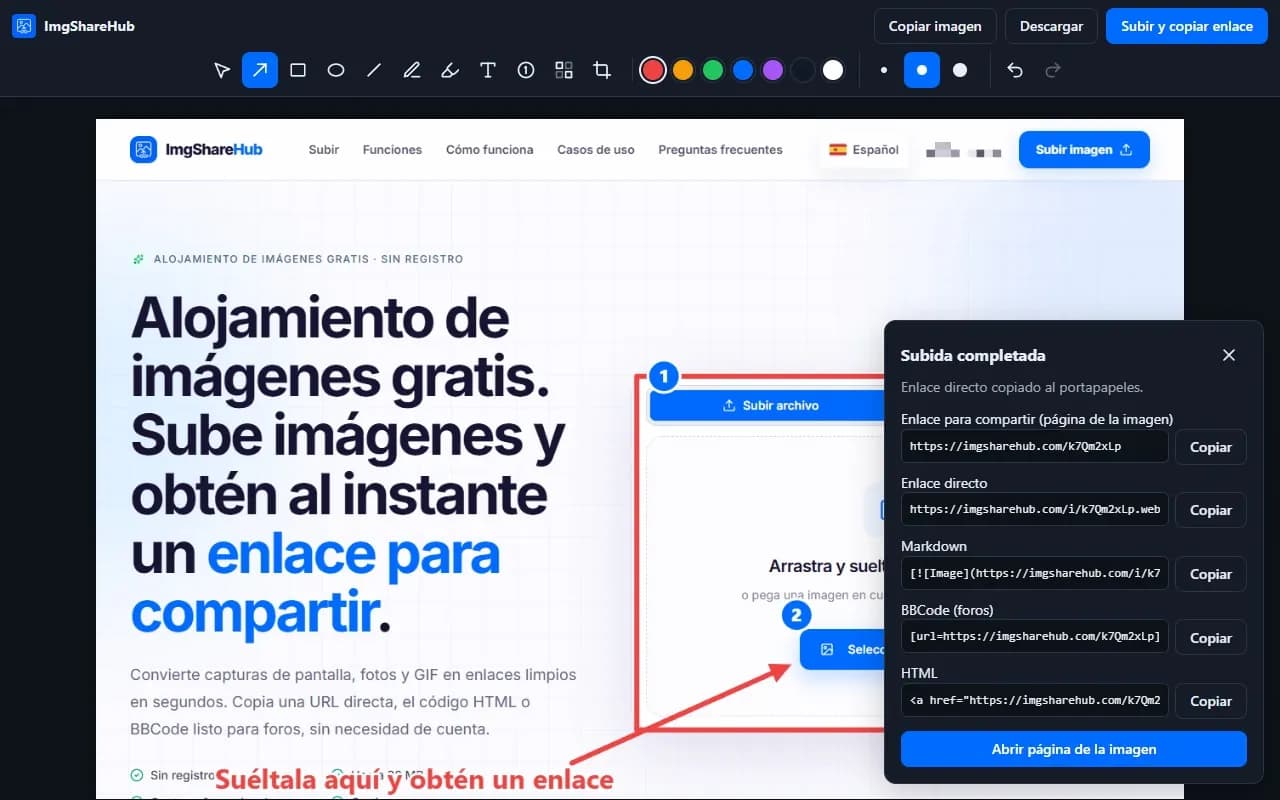The image size is (1280, 800).
Task: Click into the Markdown code field
Action: [1035, 574]
